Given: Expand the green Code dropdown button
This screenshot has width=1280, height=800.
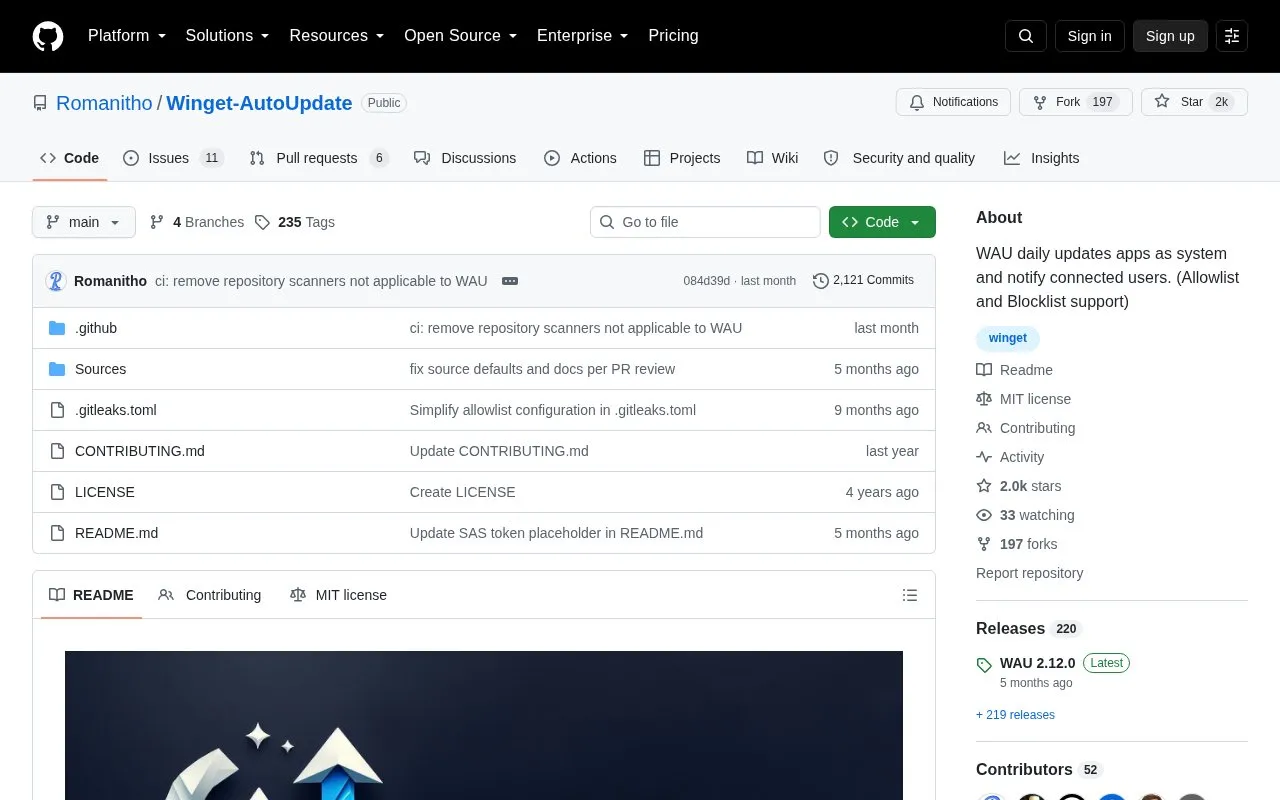Looking at the screenshot, I should [882, 222].
